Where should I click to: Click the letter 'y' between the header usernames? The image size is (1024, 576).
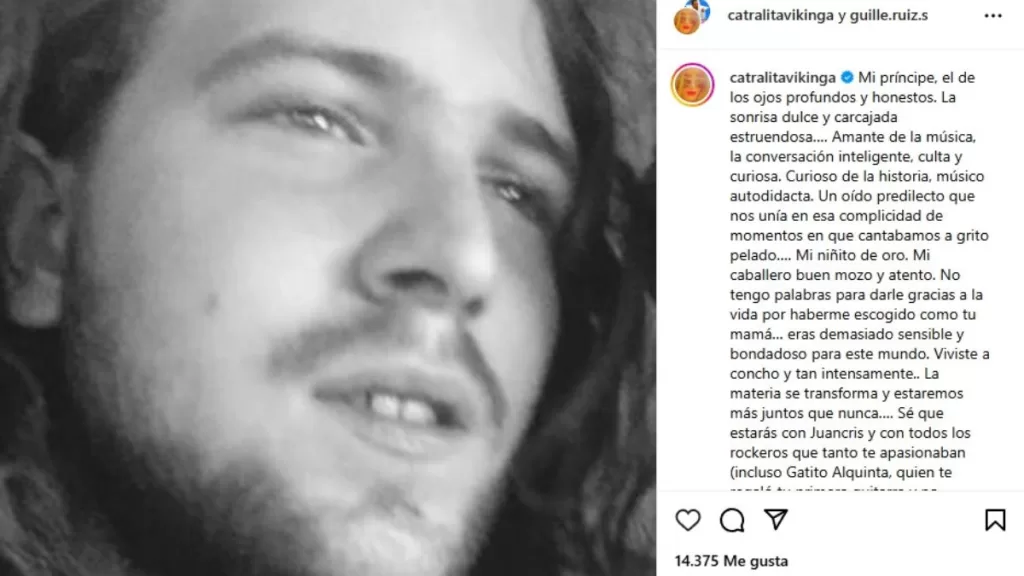tap(841, 16)
